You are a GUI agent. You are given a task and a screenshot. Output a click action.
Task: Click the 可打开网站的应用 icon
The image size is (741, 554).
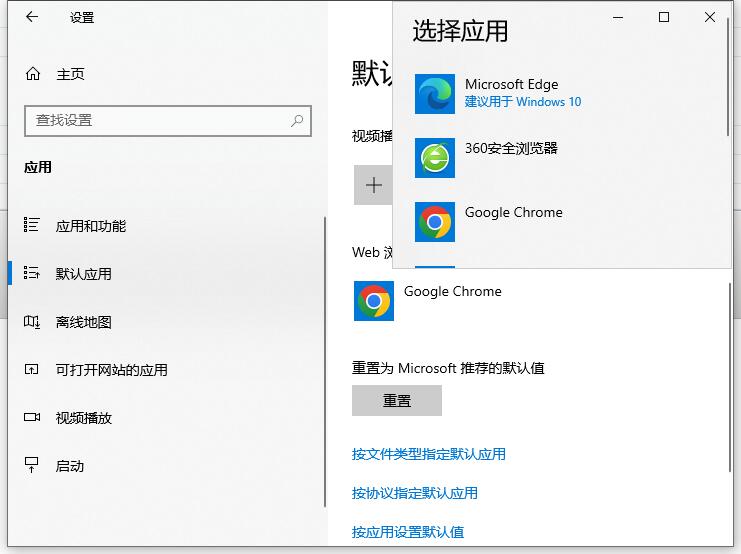click(x=32, y=369)
